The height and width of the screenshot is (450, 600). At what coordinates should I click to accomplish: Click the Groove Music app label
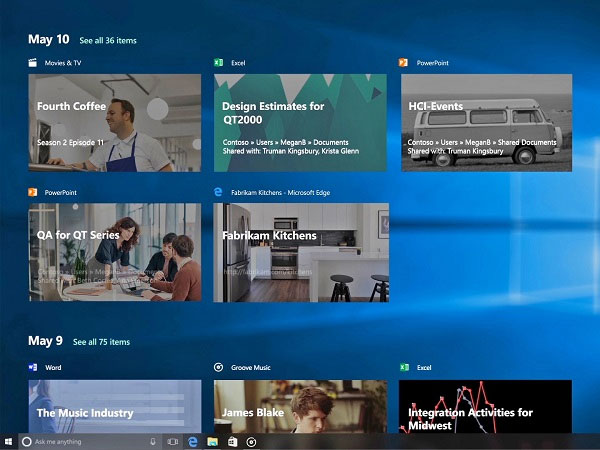[x=251, y=368]
